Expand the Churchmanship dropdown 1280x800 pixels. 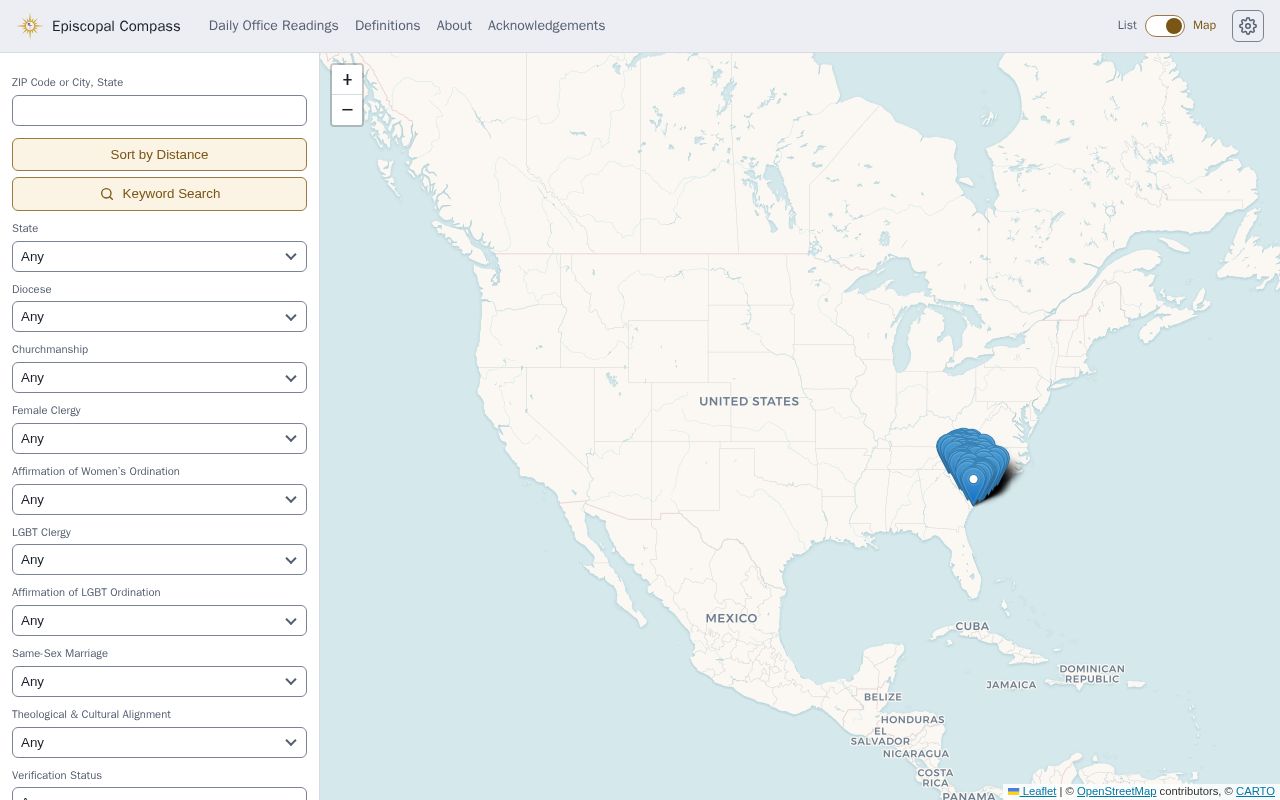tap(159, 377)
